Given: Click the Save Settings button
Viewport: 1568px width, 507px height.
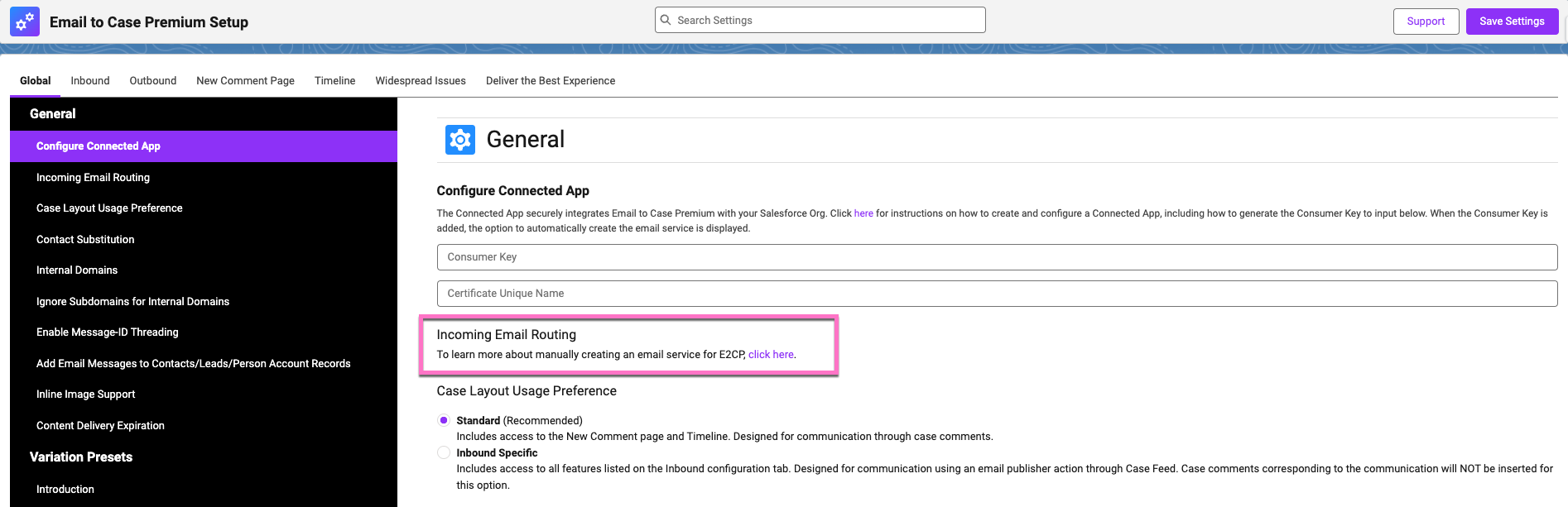Looking at the screenshot, I should pyautogui.click(x=1512, y=22).
